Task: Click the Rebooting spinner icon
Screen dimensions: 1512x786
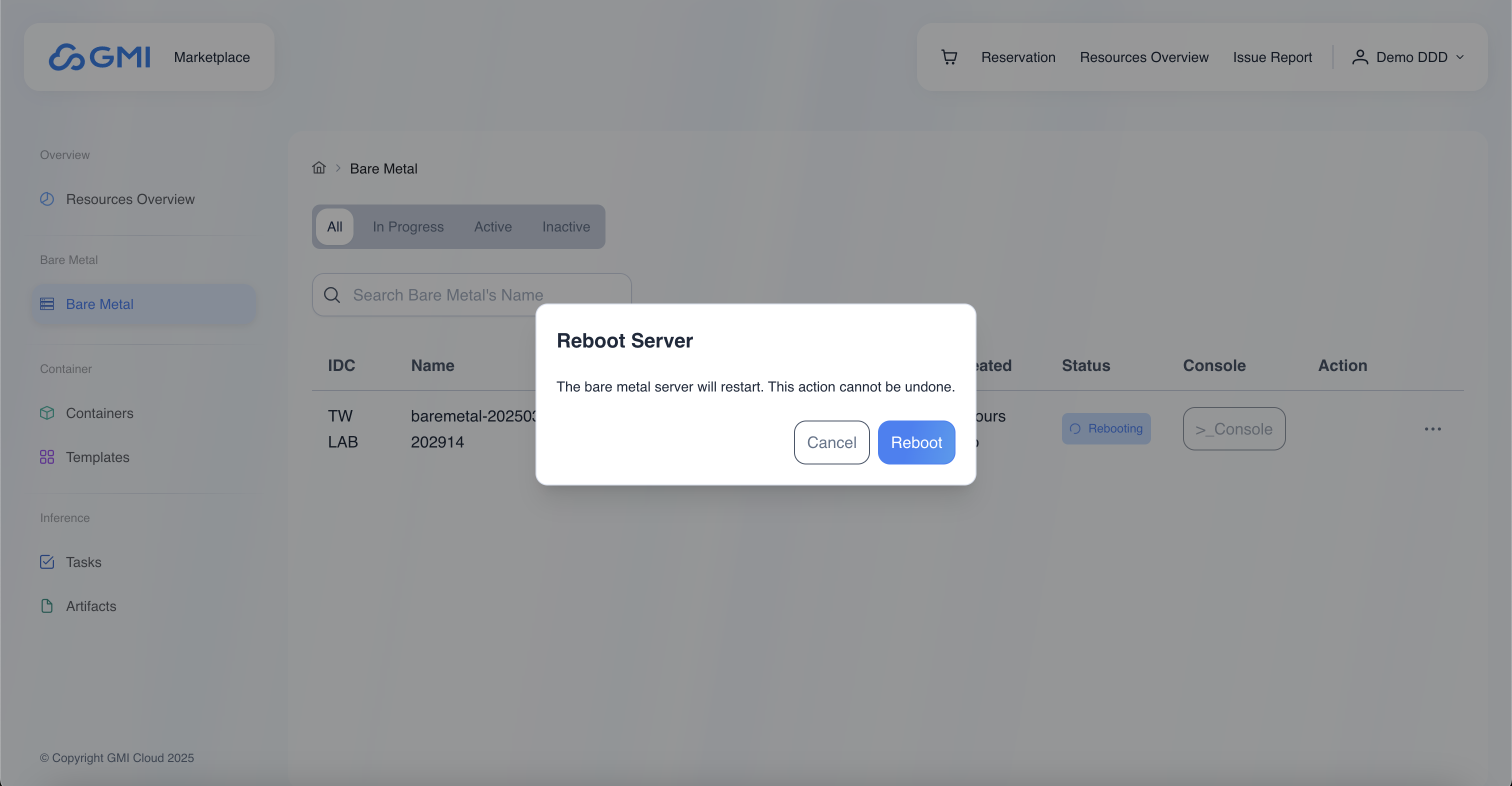Action: tap(1074, 428)
